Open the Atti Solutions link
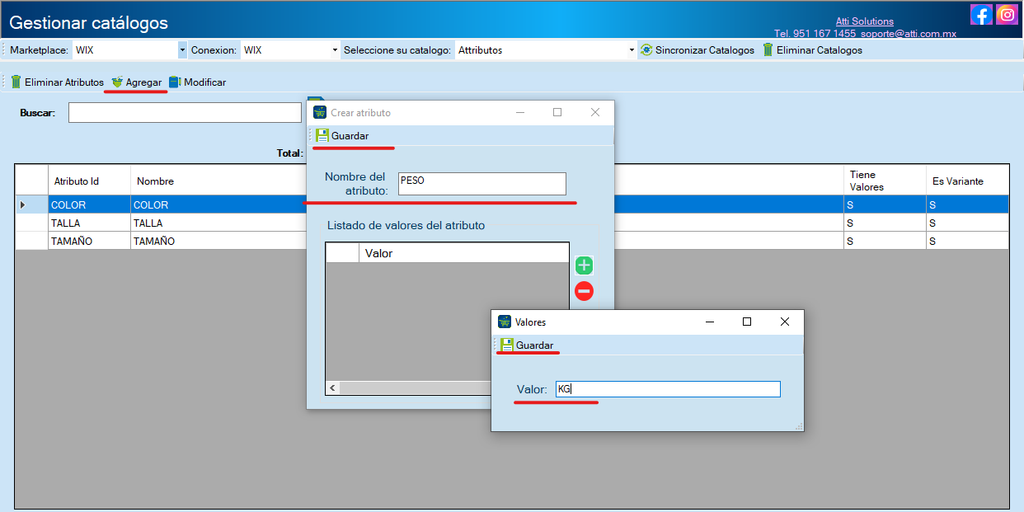 865,22
